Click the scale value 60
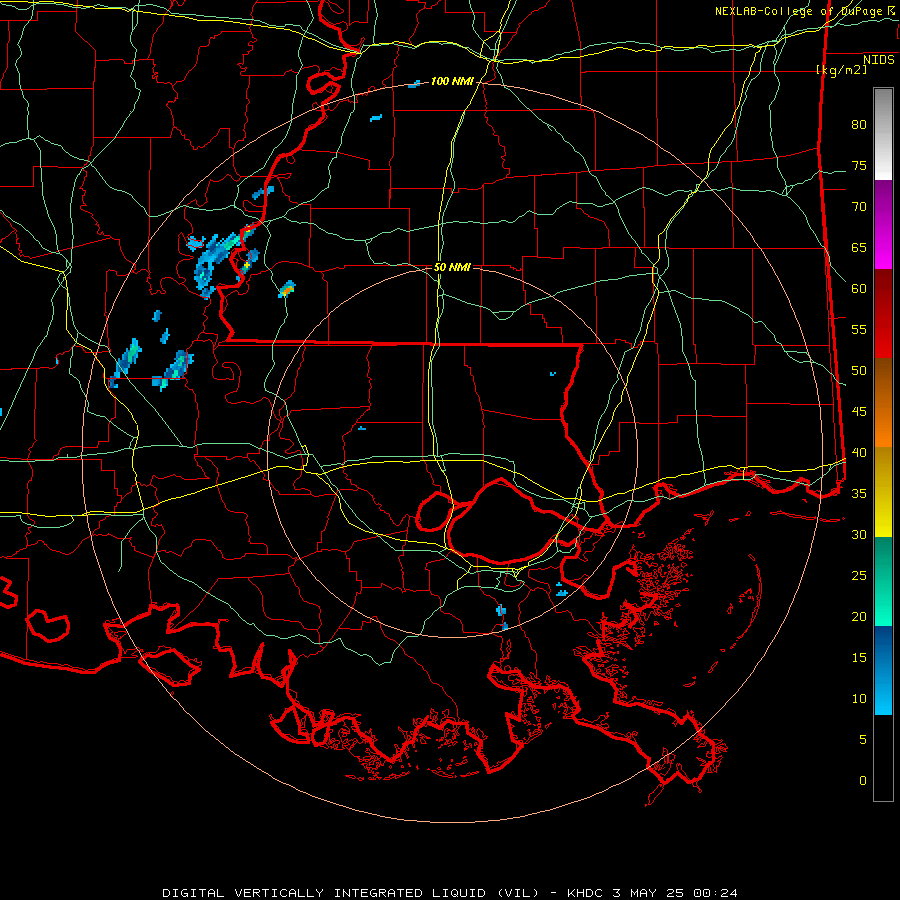Screen dimensions: 900x900 (859, 289)
